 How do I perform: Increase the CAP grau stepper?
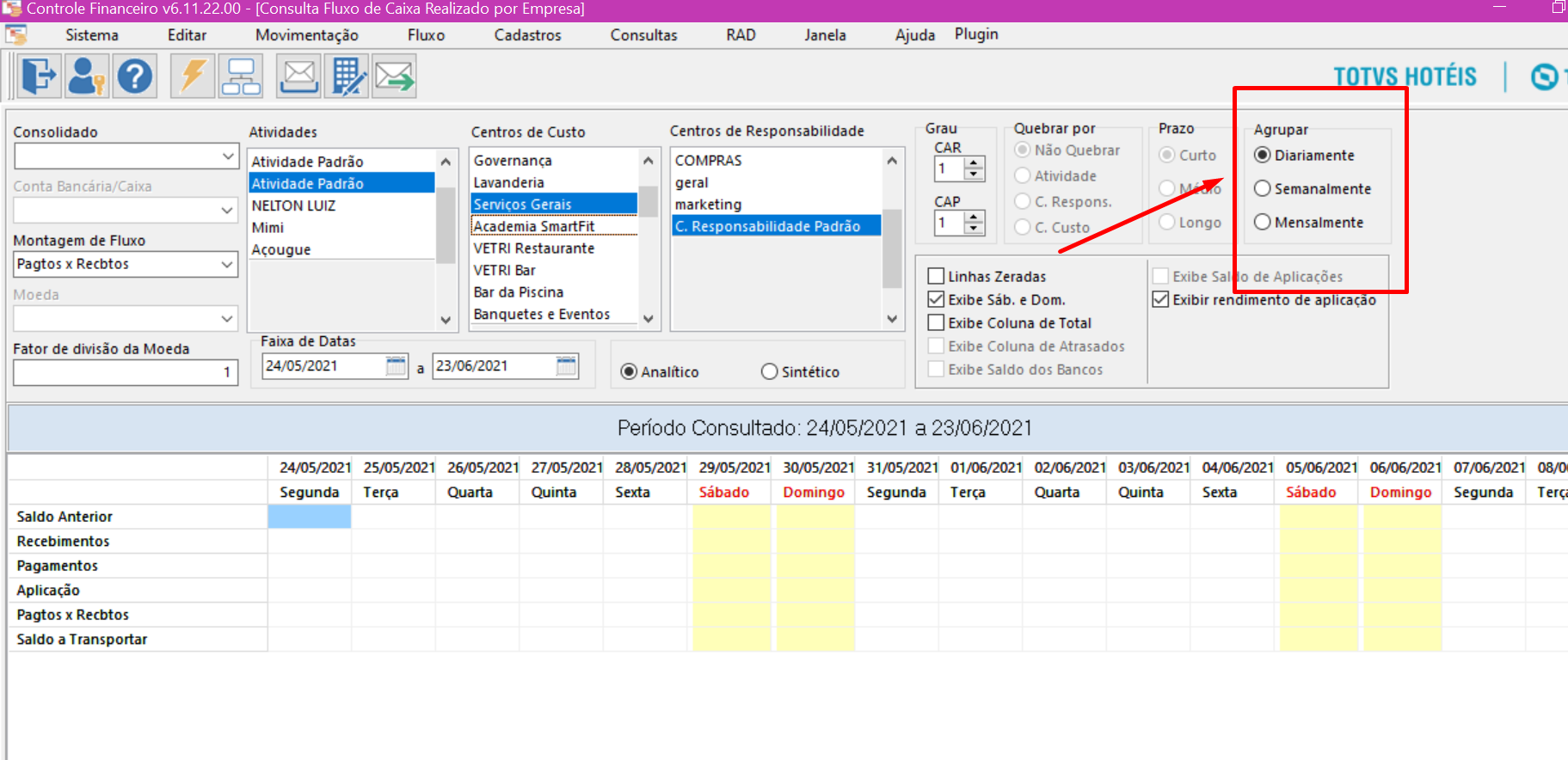974,218
